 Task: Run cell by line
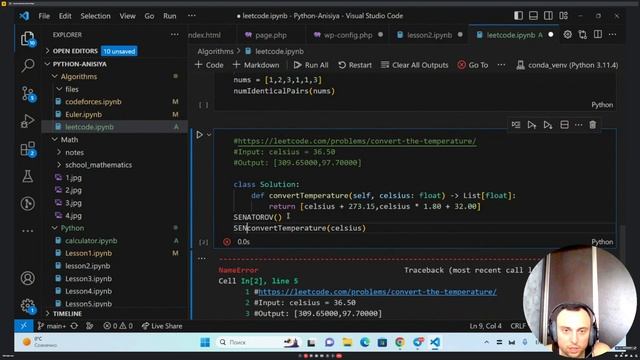[516, 125]
